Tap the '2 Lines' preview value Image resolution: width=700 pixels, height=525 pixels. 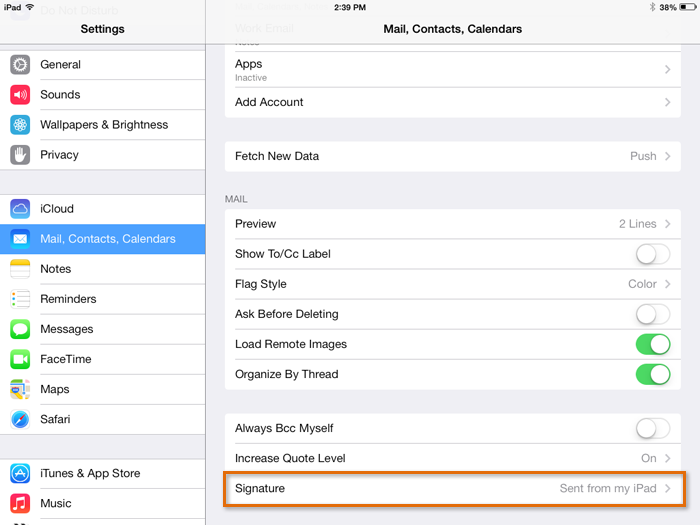pyautogui.click(x=638, y=224)
